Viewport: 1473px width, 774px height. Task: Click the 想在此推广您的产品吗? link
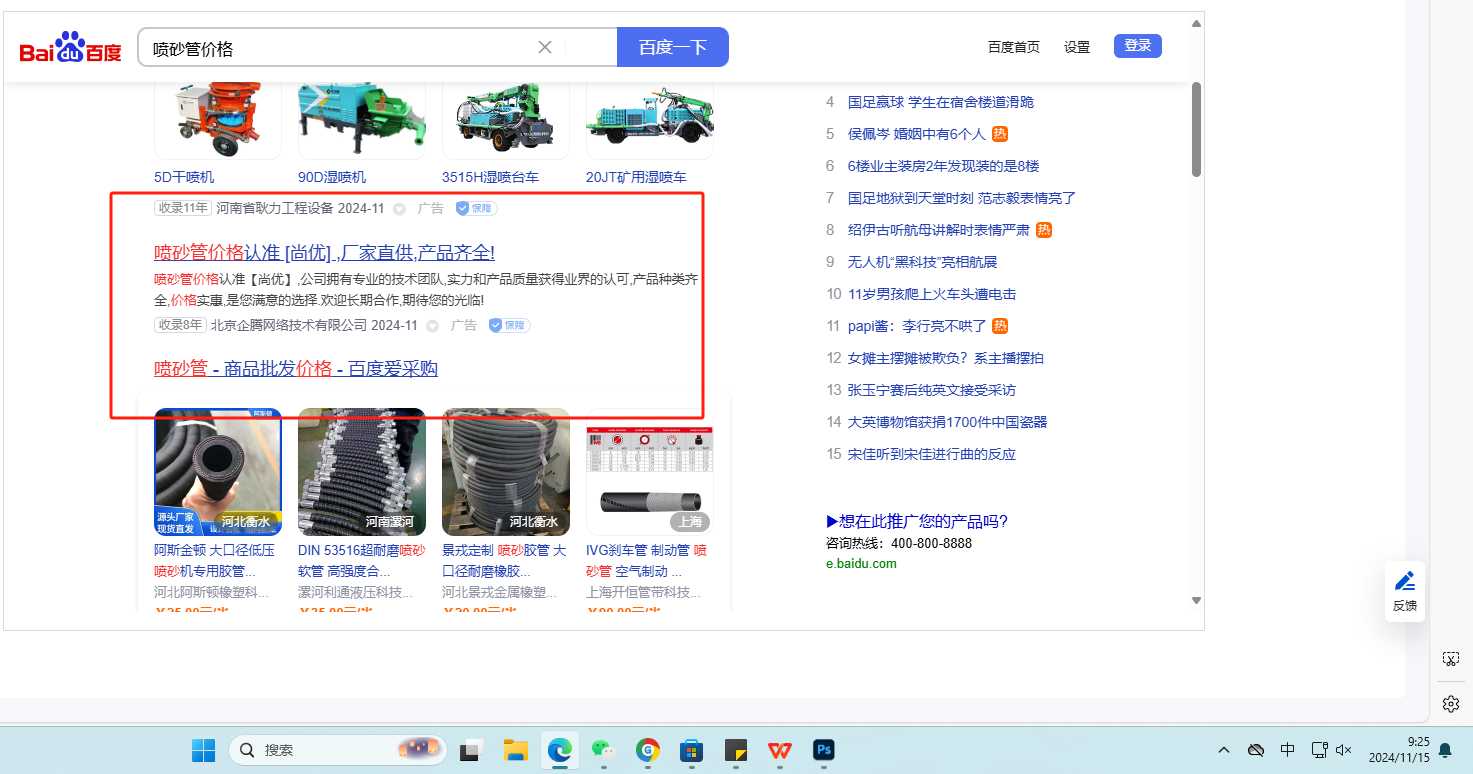(x=917, y=521)
